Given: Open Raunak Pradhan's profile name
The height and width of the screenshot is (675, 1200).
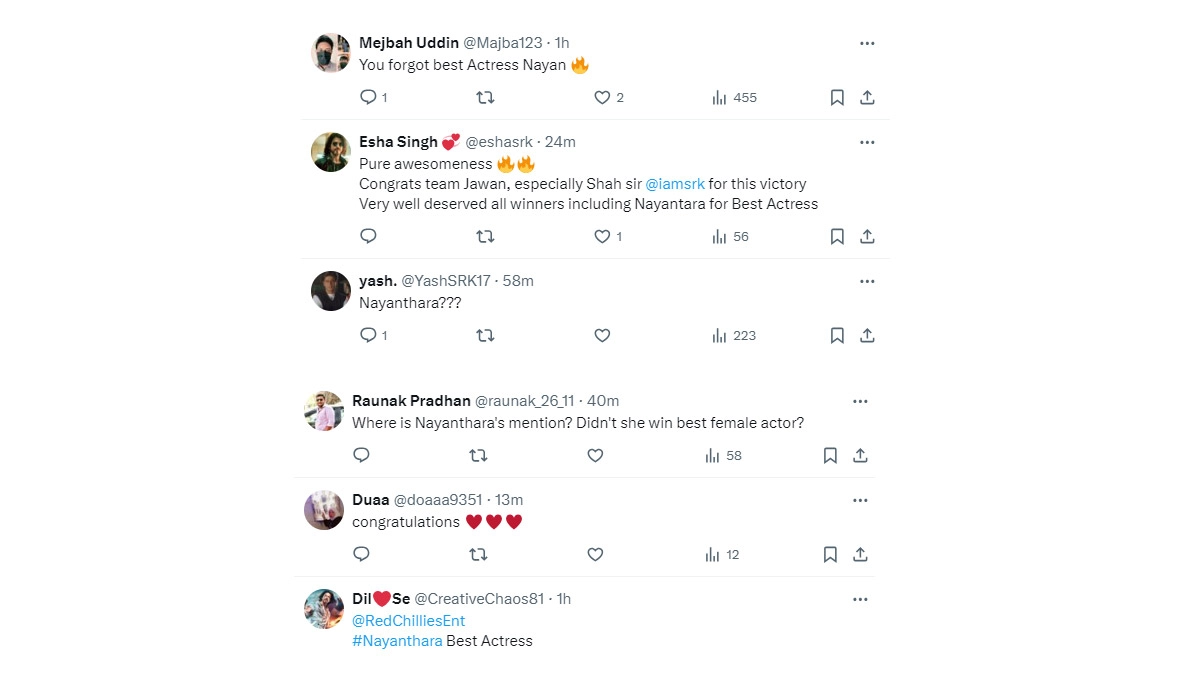Looking at the screenshot, I should (410, 401).
